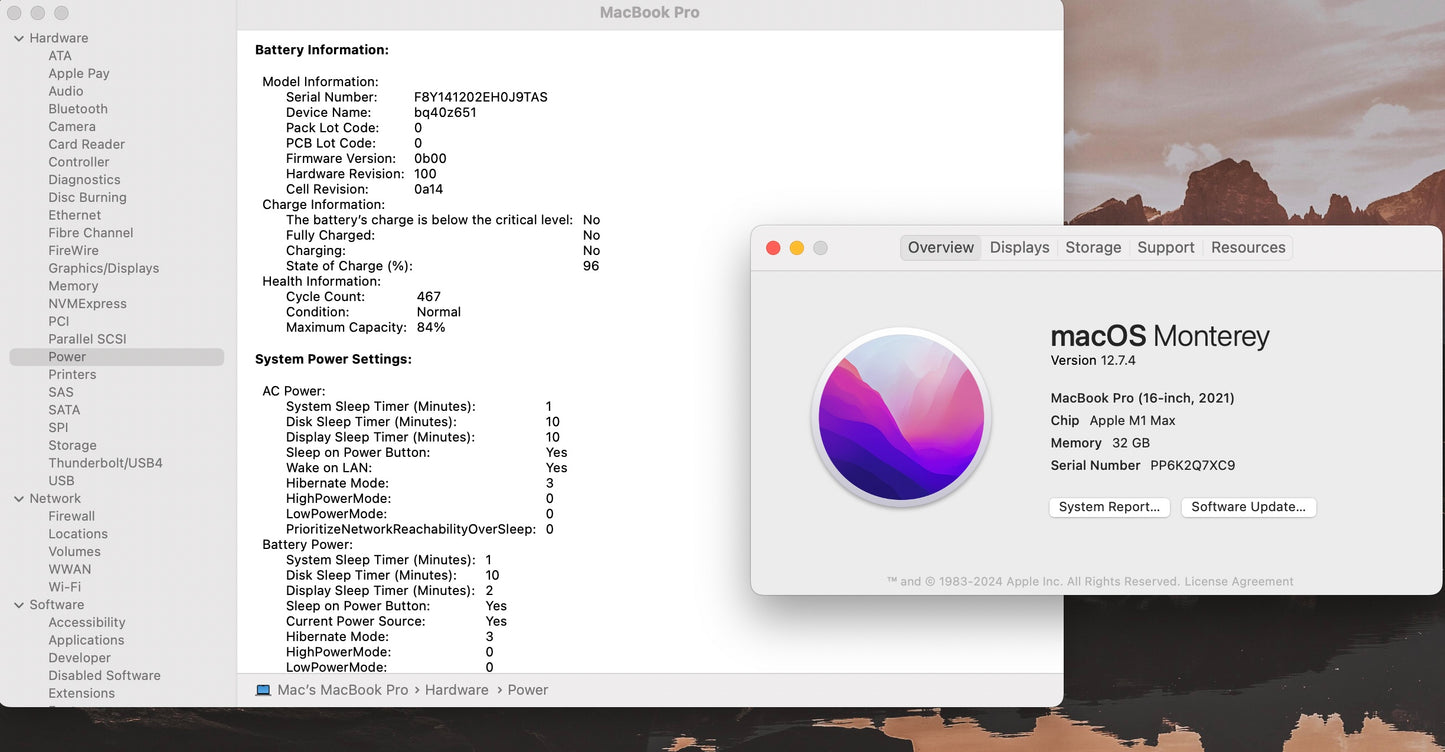Click Hardware in the breadcrumb path
The image size is (1445, 752).
point(456,690)
